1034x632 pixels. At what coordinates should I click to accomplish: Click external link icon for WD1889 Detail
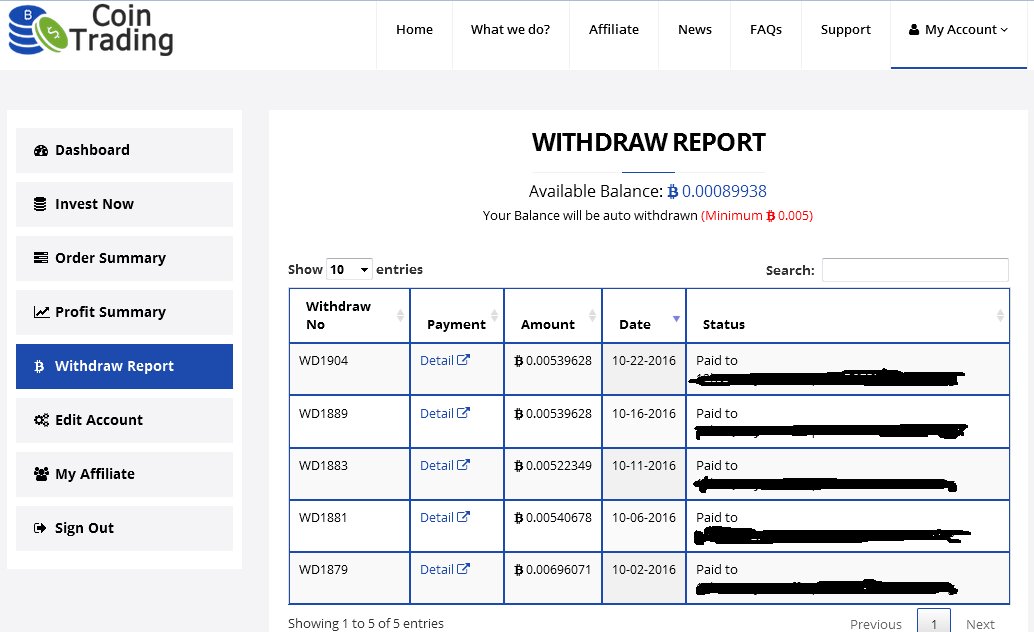[x=464, y=412]
